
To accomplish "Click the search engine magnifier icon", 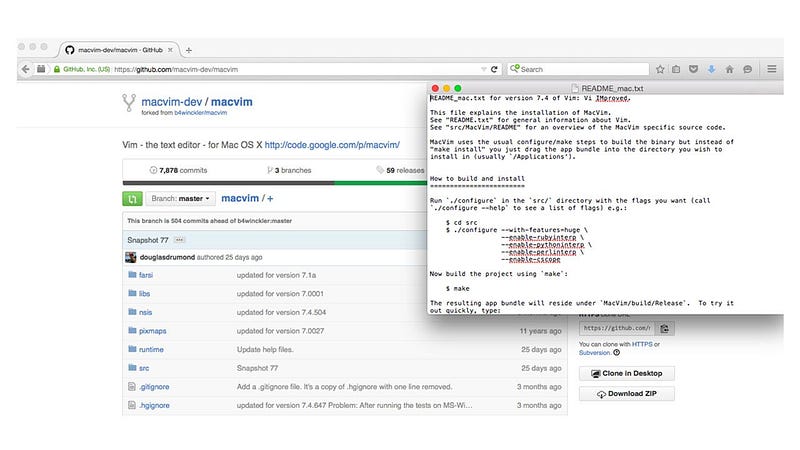I will point(514,68).
